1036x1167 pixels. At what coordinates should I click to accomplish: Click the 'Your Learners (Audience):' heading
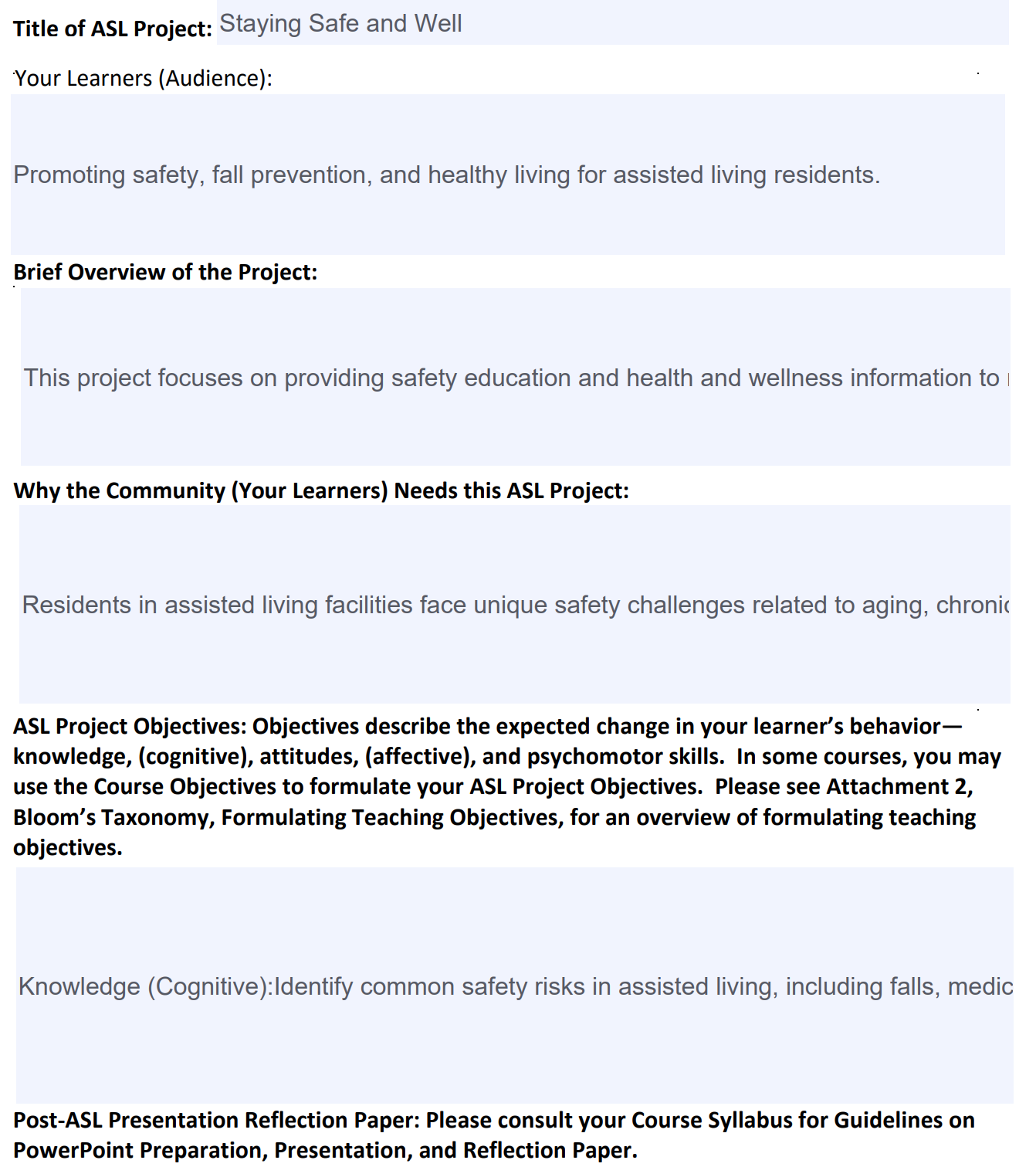[143, 78]
